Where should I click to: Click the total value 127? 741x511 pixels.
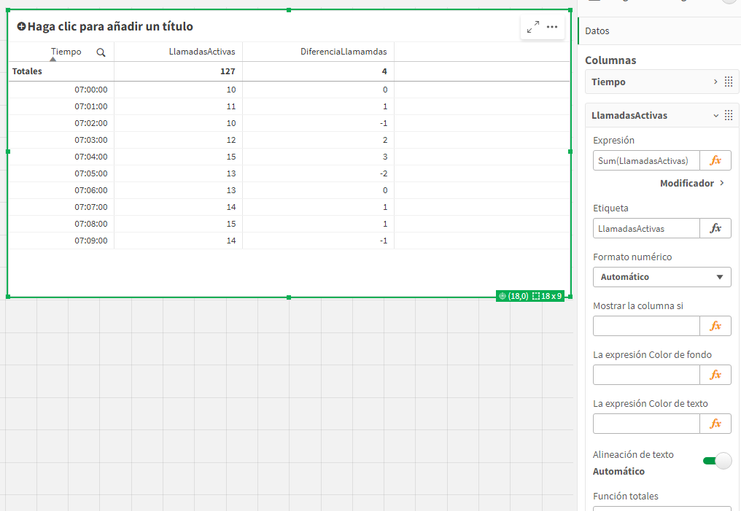228,71
